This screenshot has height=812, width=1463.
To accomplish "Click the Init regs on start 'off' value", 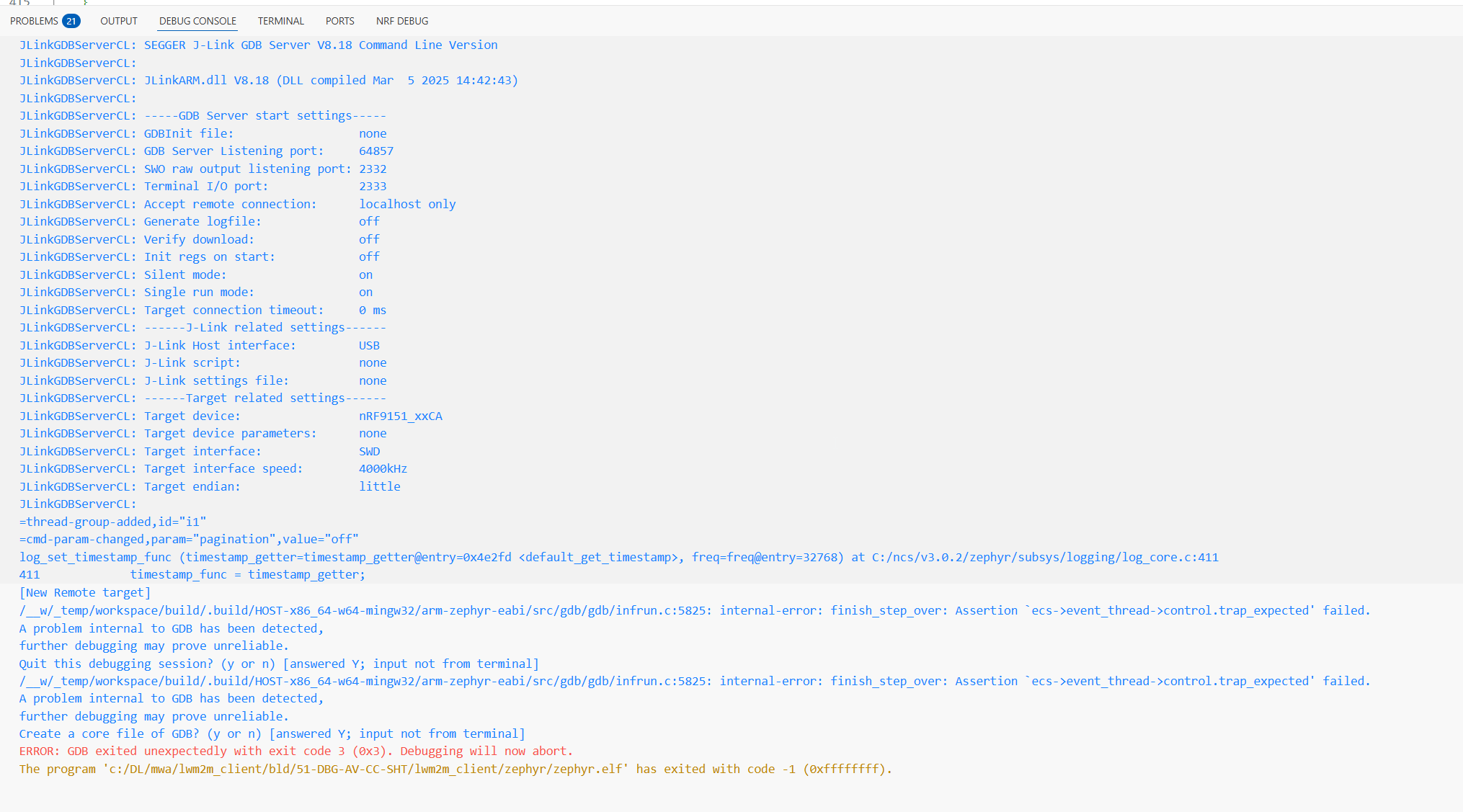I will pos(369,256).
